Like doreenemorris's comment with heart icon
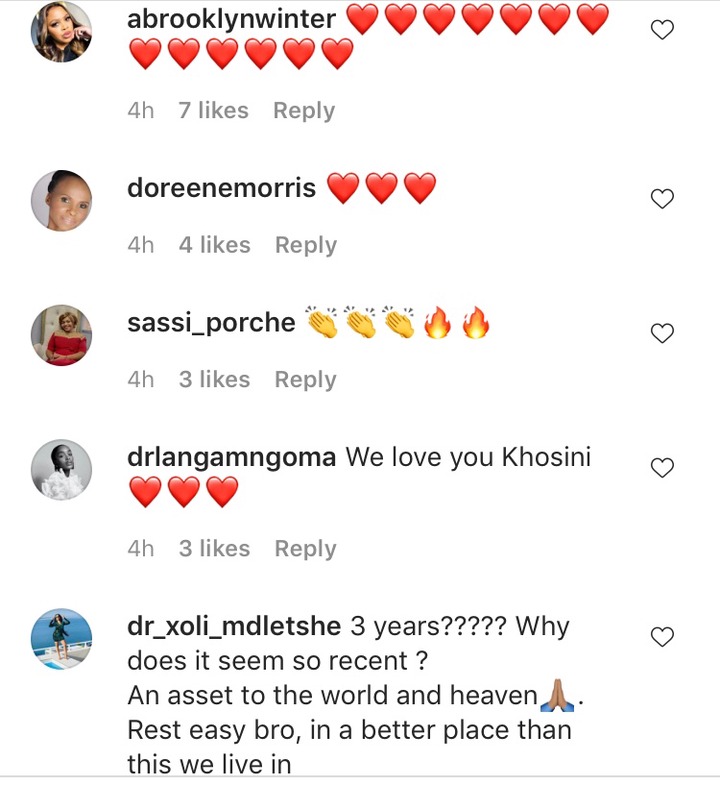 coord(662,199)
